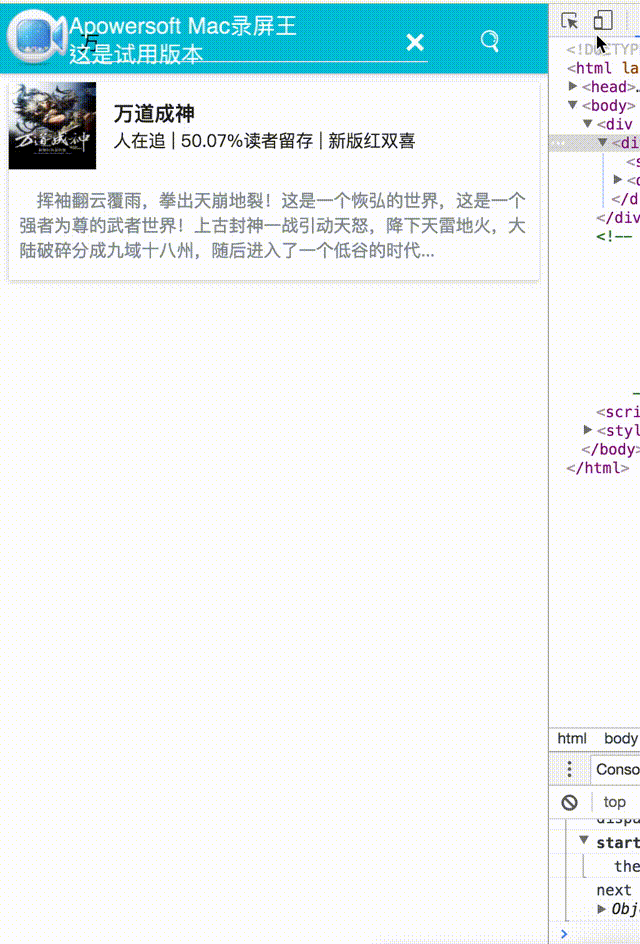This screenshot has height=944, width=640.
Task: Select the green '<!--' comment line
Action: [614, 235]
